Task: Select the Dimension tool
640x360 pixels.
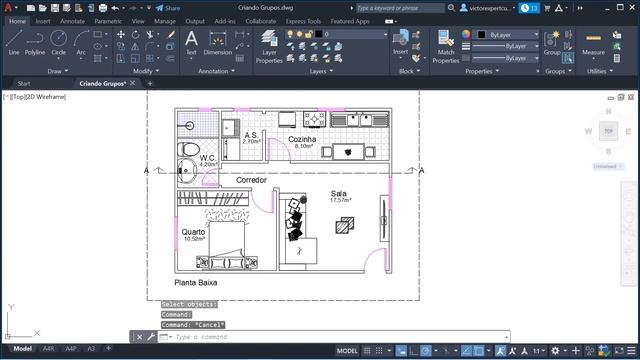Action: pyautogui.click(x=218, y=42)
